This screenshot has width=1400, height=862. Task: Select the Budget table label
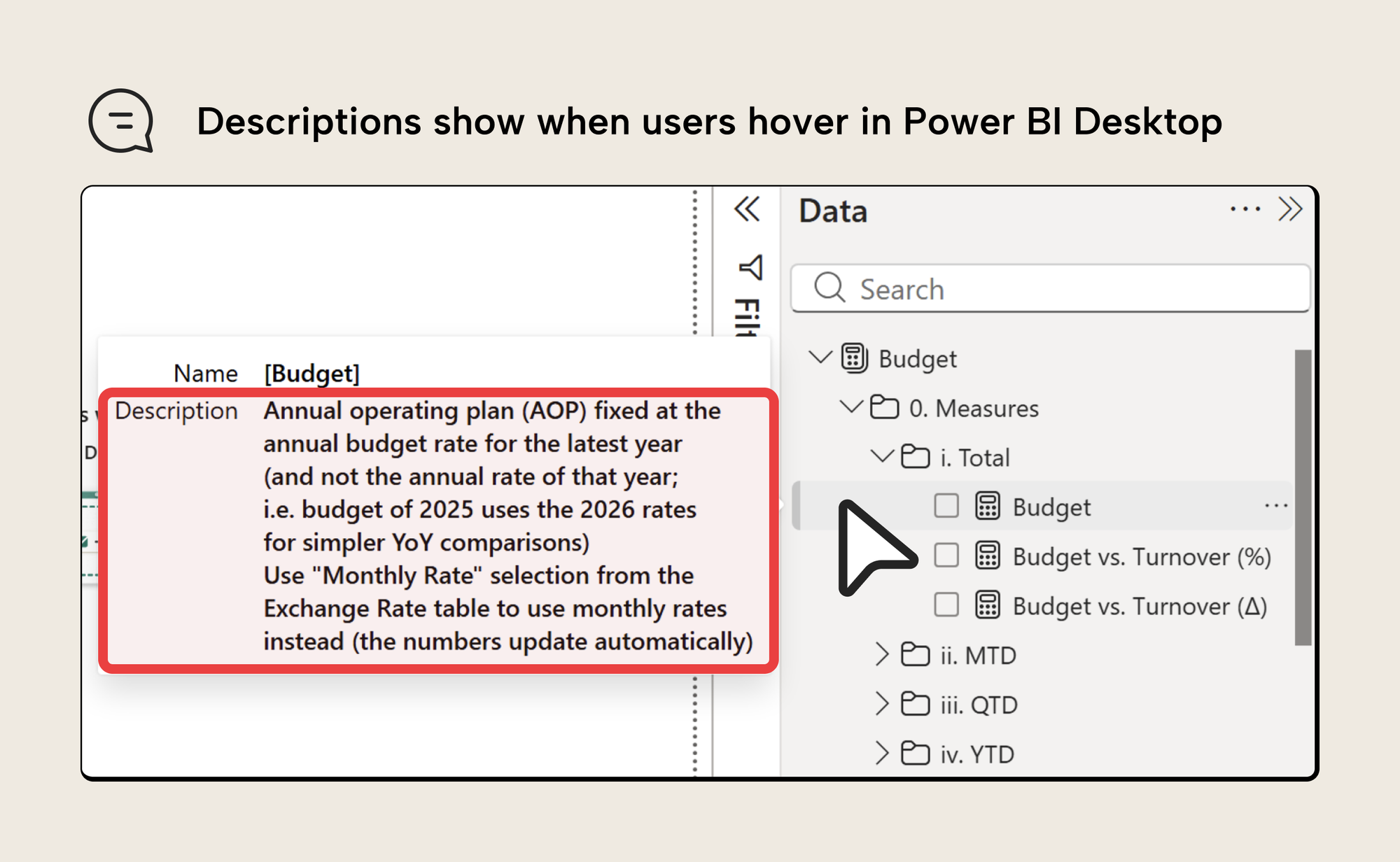pos(917,359)
